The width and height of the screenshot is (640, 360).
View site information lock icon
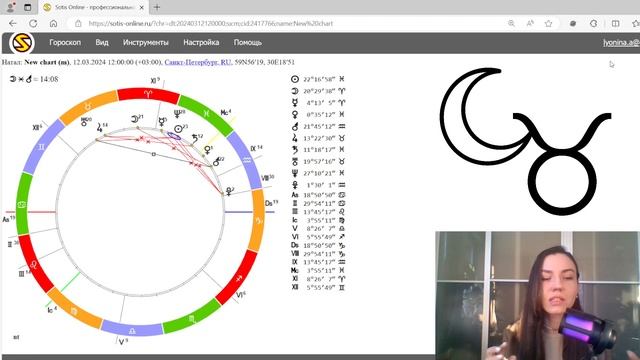coord(78,23)
